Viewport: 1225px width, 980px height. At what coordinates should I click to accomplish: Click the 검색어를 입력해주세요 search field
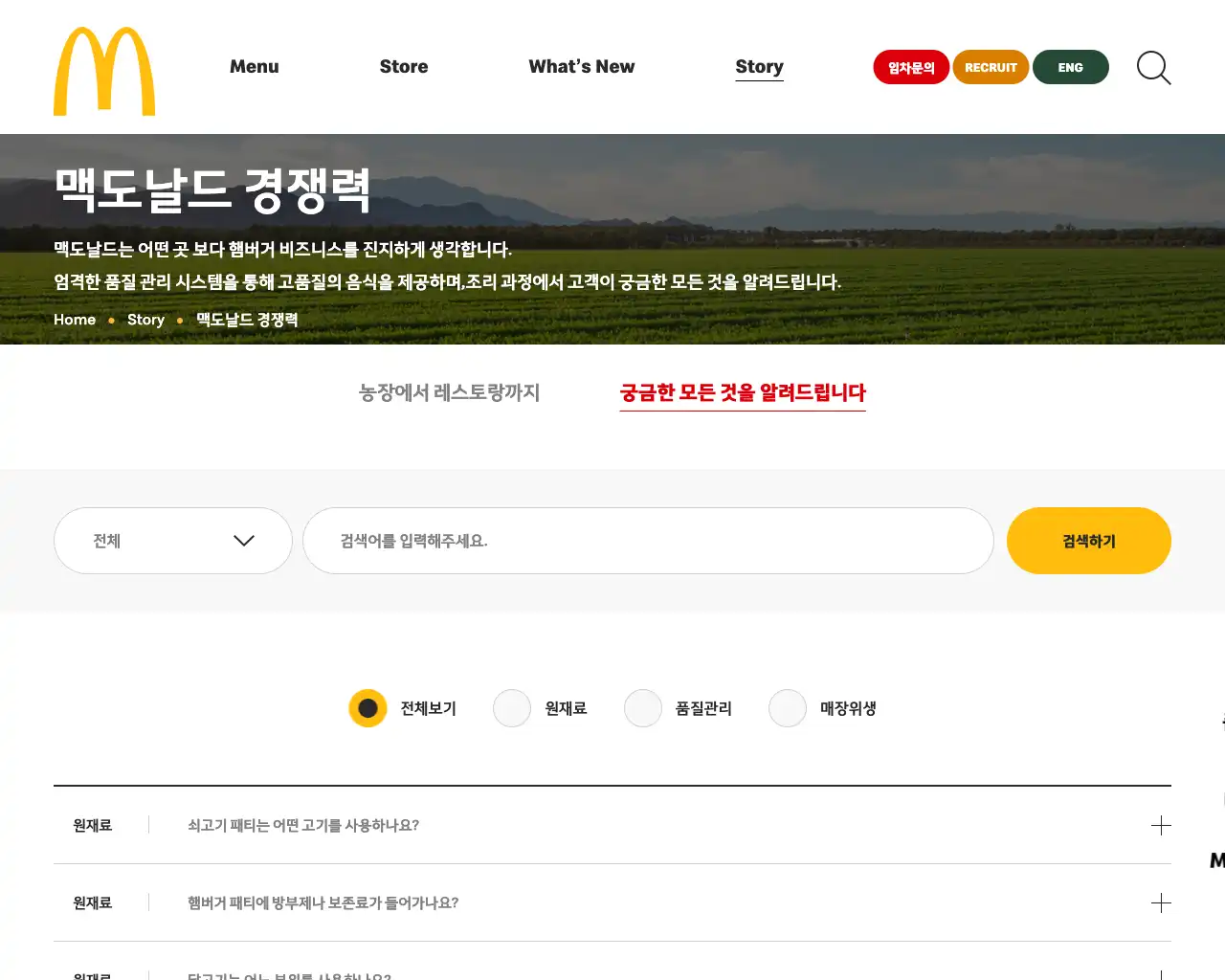(648, 541)
